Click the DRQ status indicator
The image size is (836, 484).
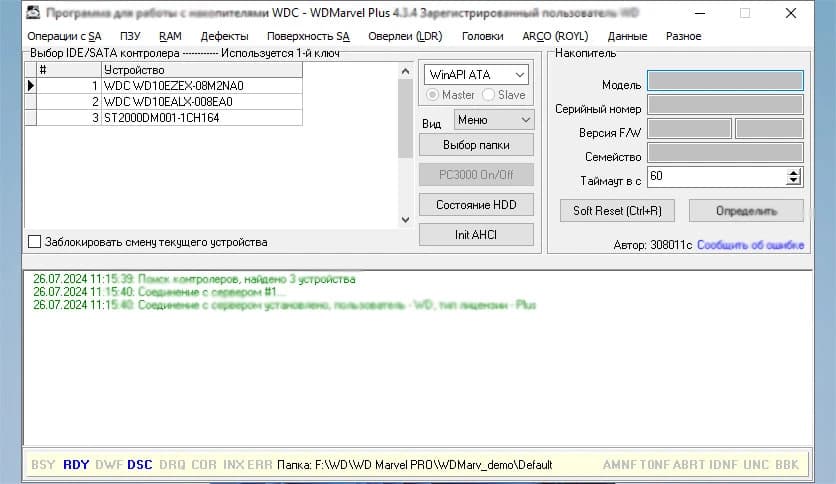pyautogui.click(x=172, y=465)
